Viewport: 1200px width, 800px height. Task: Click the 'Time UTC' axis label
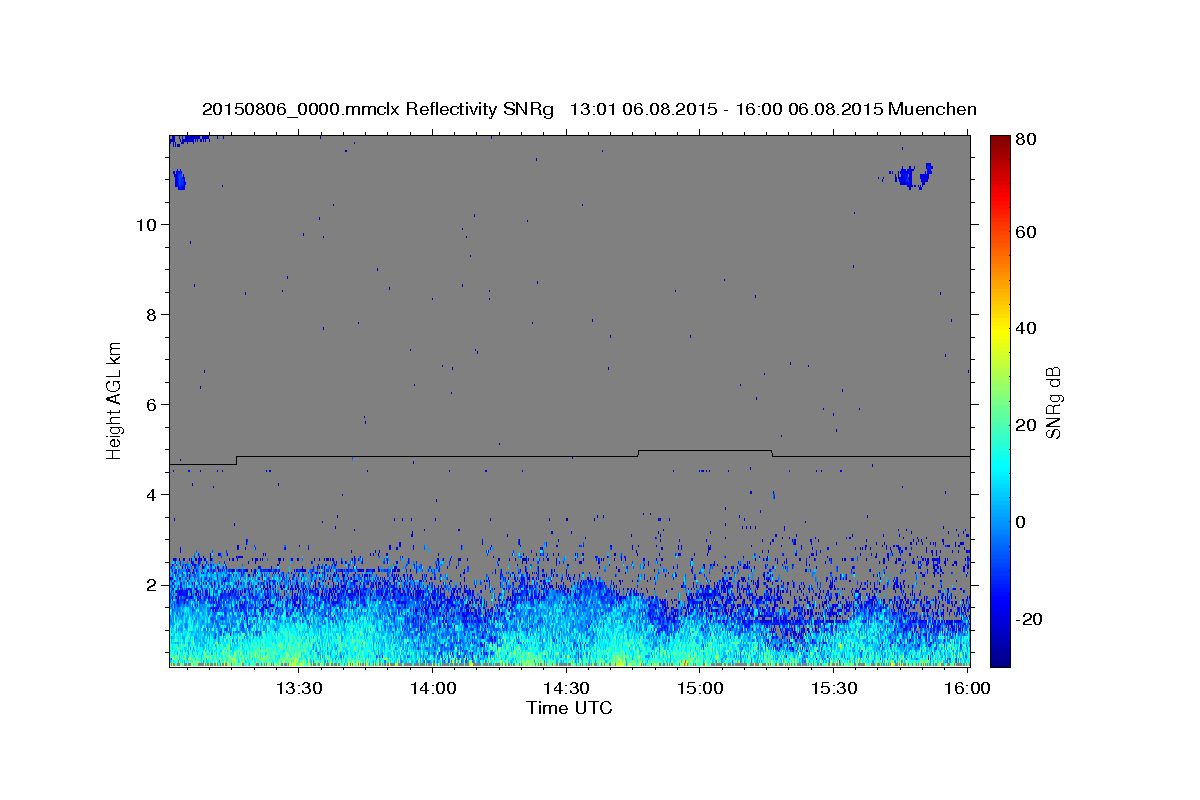click(x=569, y=708)
